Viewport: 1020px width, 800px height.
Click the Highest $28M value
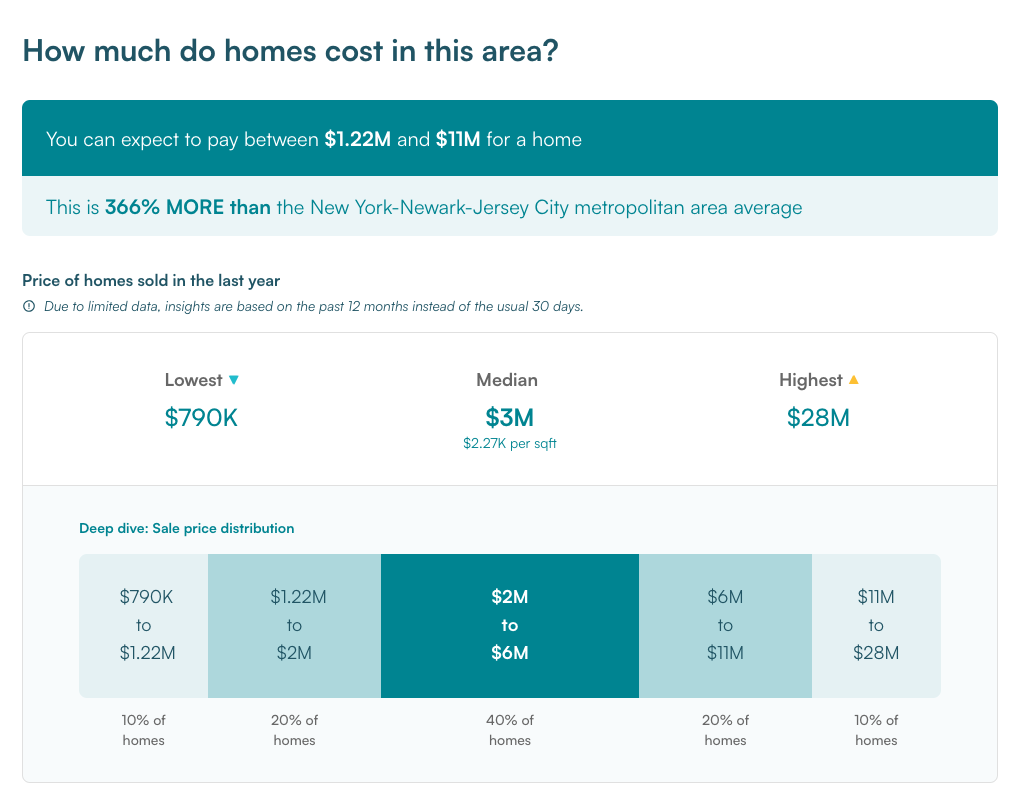(818, 418)
